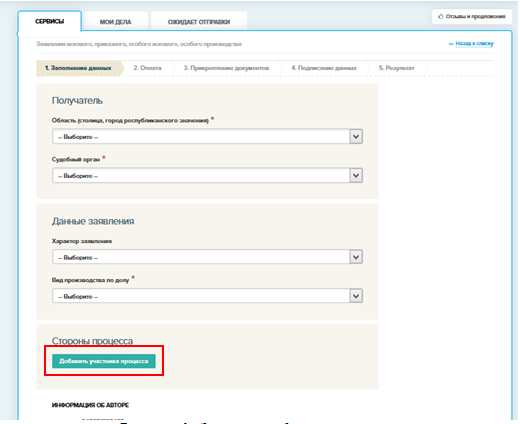Open the ОЖИДАЕТ ОТПРАВКИ tab

199,22
